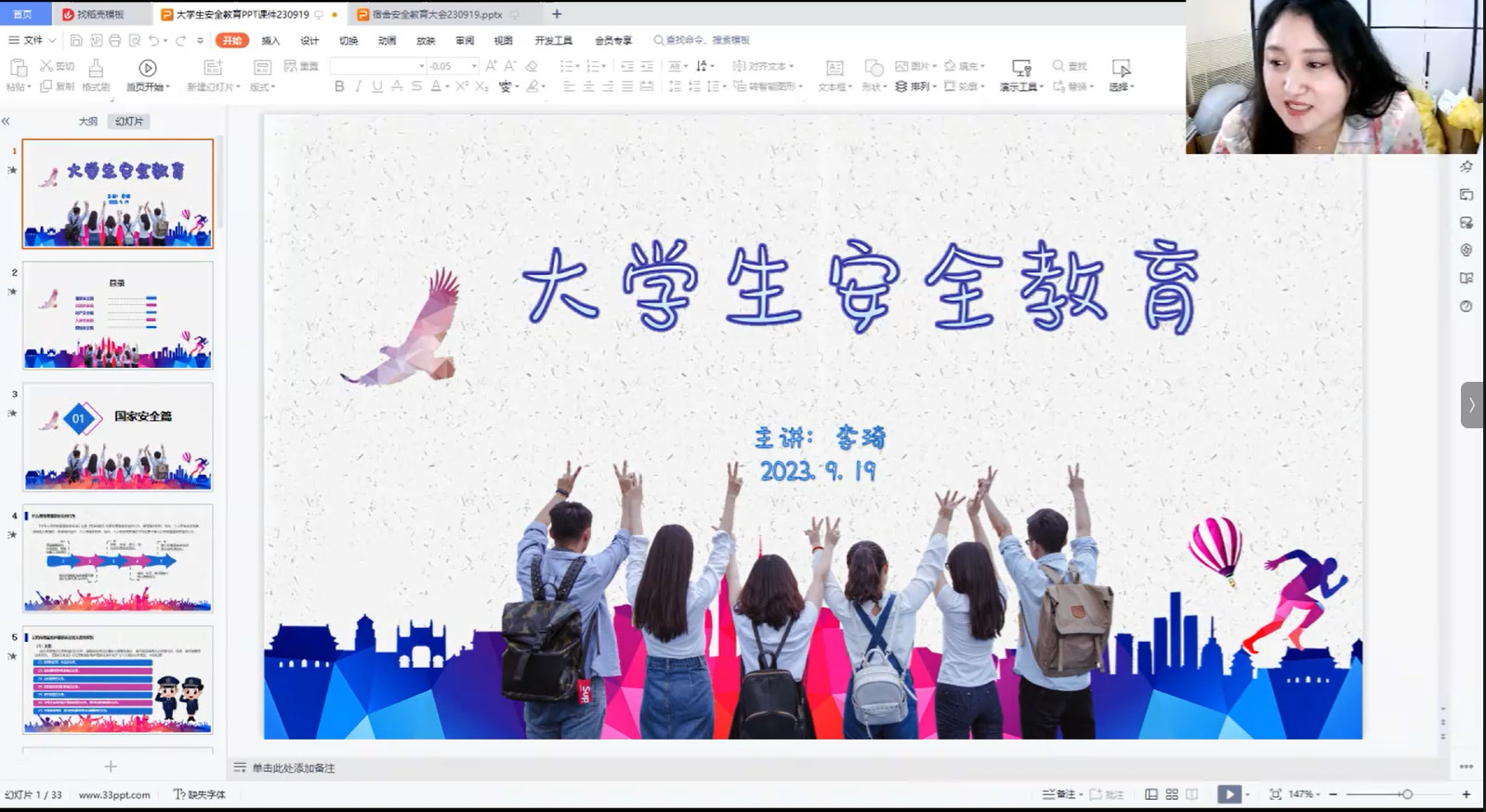Open the 插入 (Insert) ribbon tab

coord(270,40)
